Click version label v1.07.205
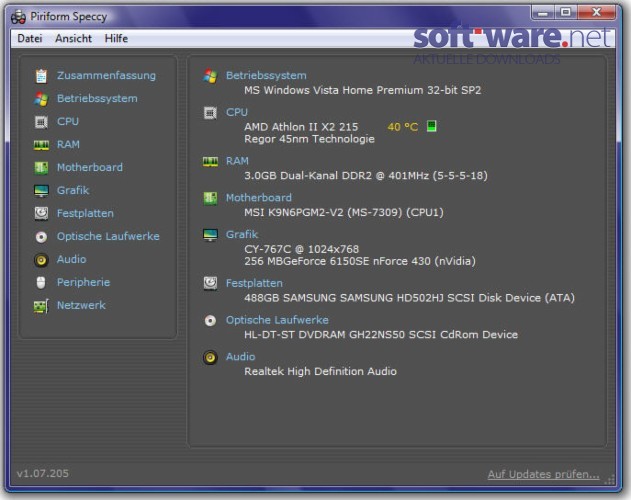This screenshot has height=500, width=631. coord(43,473)
